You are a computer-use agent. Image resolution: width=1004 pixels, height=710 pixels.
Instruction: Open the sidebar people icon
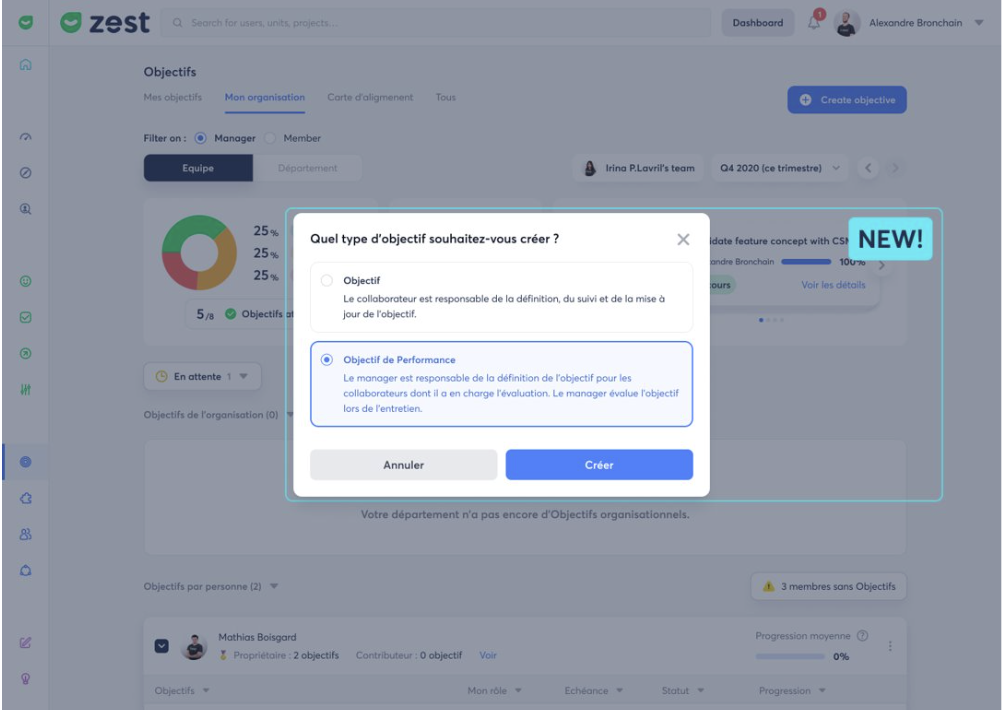coord(26,534)
